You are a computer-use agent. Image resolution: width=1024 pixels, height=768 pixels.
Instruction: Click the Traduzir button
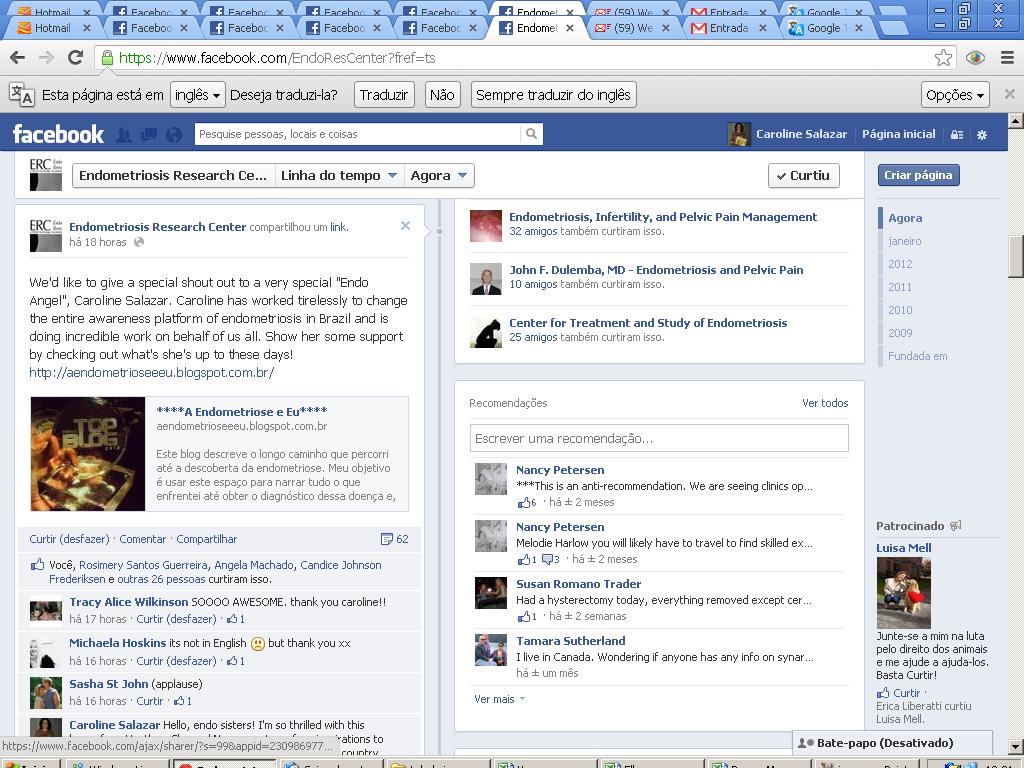pos(383,95)
